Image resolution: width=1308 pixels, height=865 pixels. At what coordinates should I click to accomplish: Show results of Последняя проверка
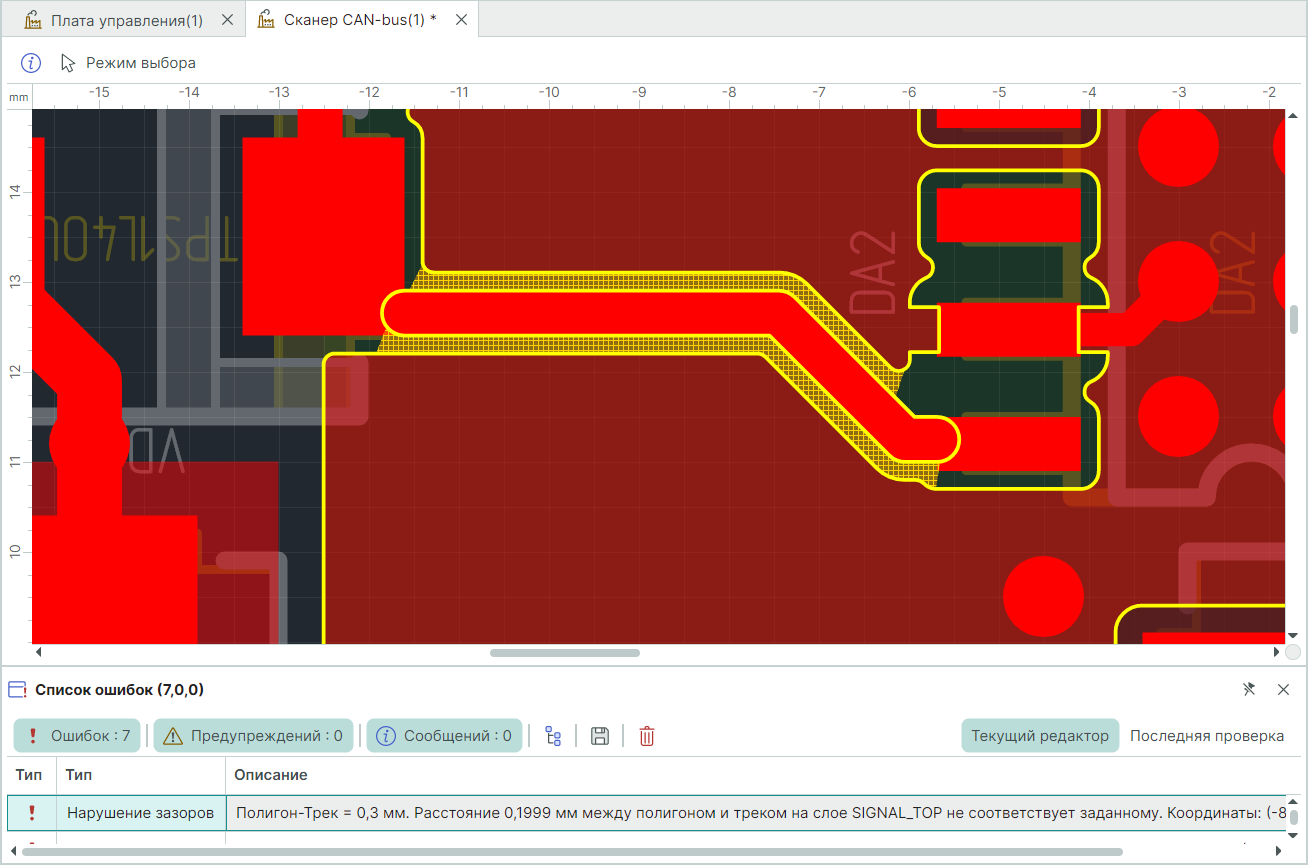point(1206,736)
